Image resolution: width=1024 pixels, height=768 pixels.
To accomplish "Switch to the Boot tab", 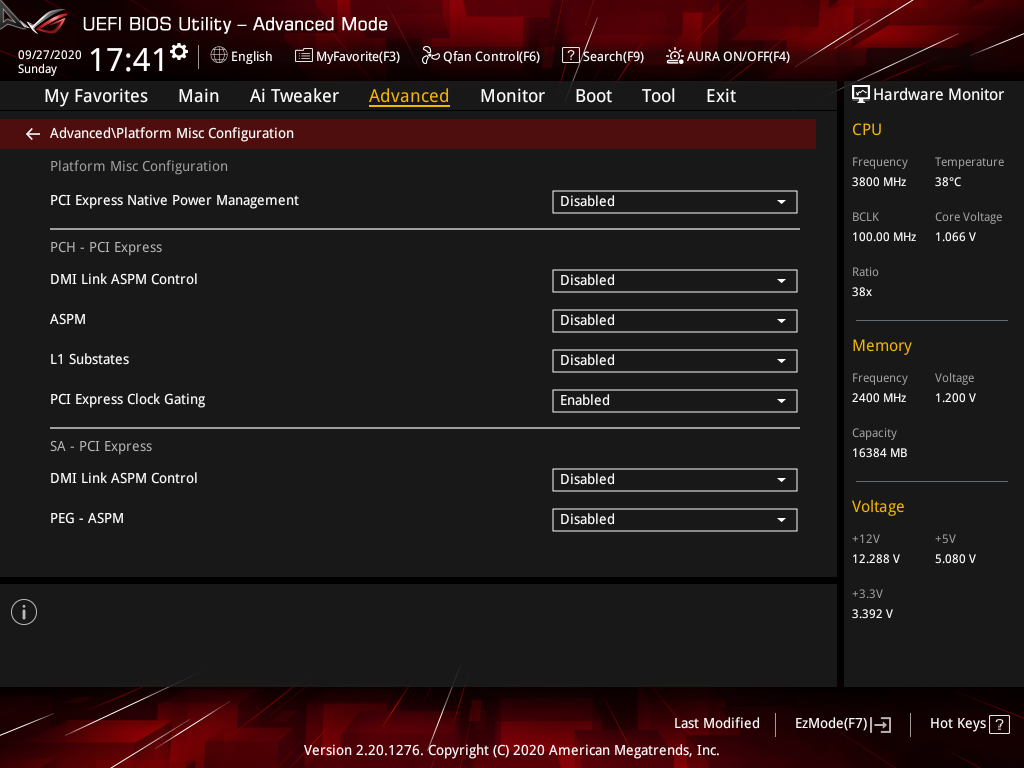I will click(593, 96).
